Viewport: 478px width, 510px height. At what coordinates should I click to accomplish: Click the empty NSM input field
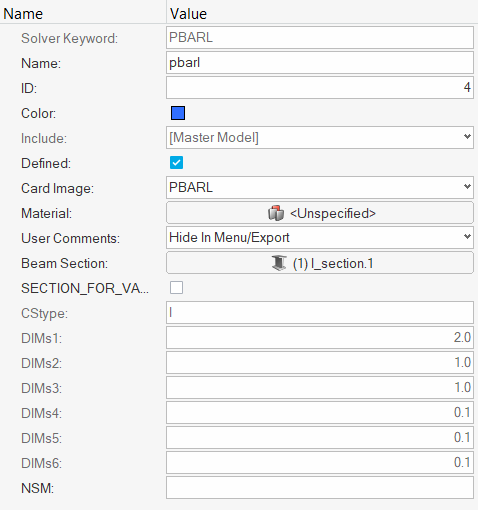point(320,488)
